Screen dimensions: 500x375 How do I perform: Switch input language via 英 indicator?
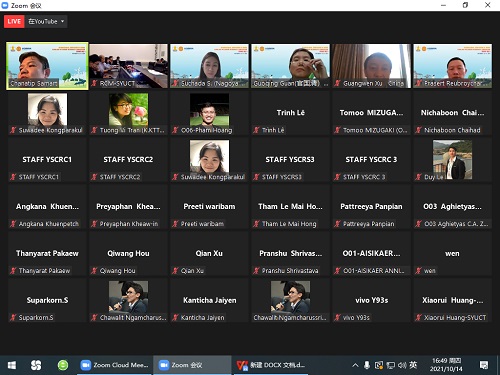click(413, 365)
